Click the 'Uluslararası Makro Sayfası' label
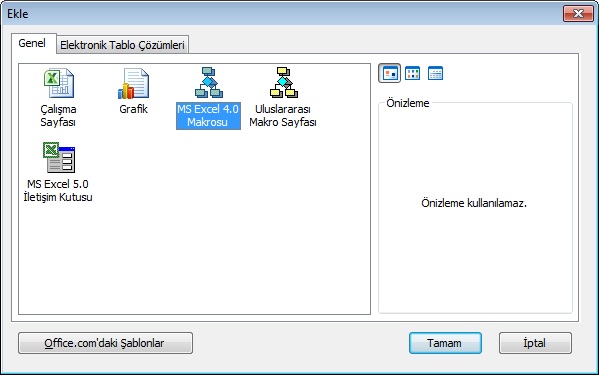This screenshot has height=375, width=599. (x=283, y=116)
